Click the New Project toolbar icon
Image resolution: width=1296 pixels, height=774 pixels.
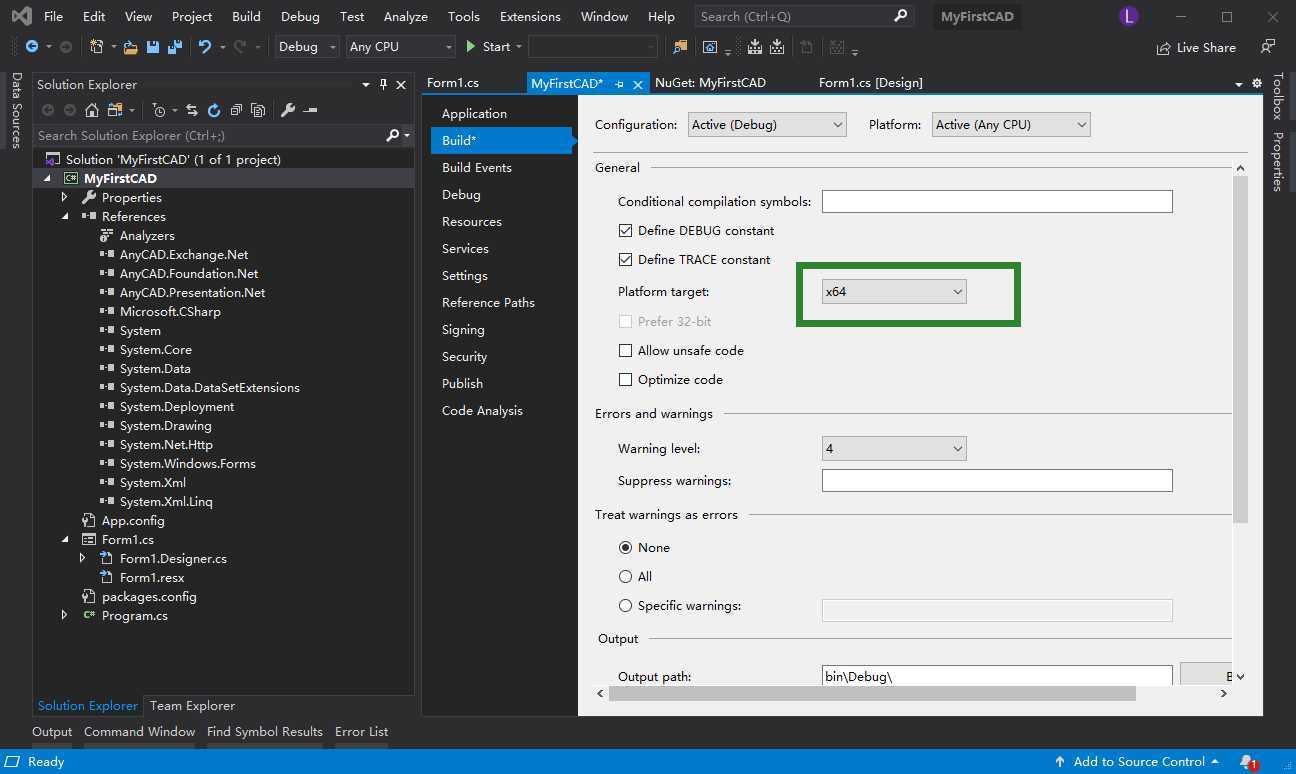(x=97, y=47)
